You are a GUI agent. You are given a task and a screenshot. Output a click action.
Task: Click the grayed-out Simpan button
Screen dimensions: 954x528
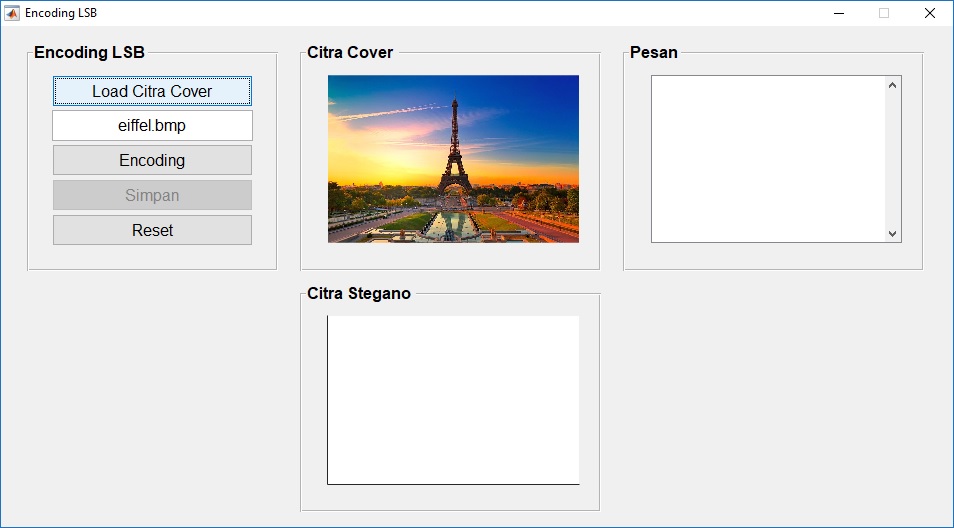152,195
